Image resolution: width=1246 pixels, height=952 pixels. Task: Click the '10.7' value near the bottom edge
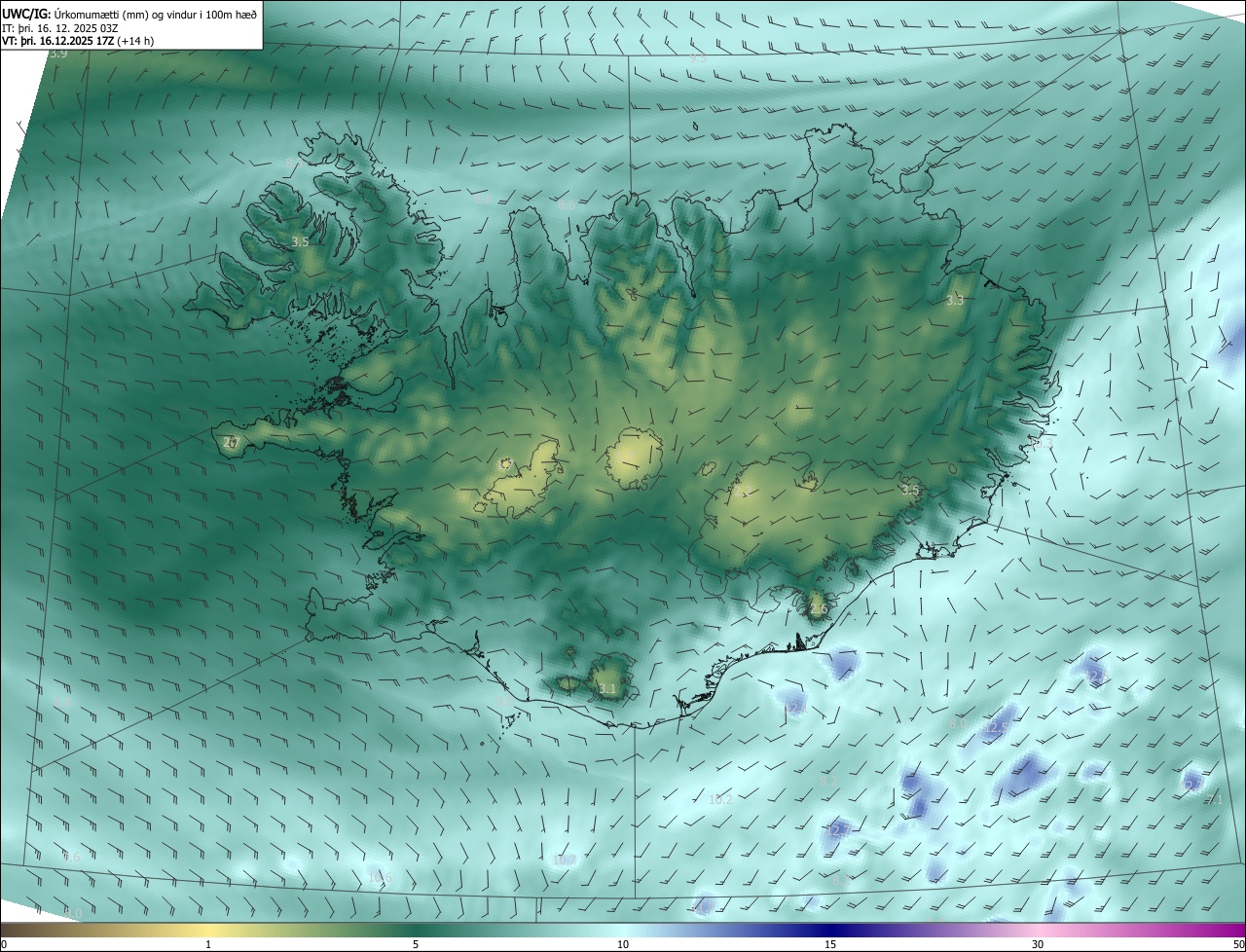point(564,860)
